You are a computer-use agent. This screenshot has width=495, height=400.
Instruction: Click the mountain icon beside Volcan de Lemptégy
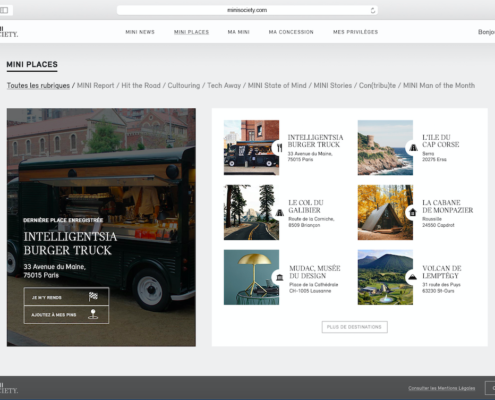413,277
